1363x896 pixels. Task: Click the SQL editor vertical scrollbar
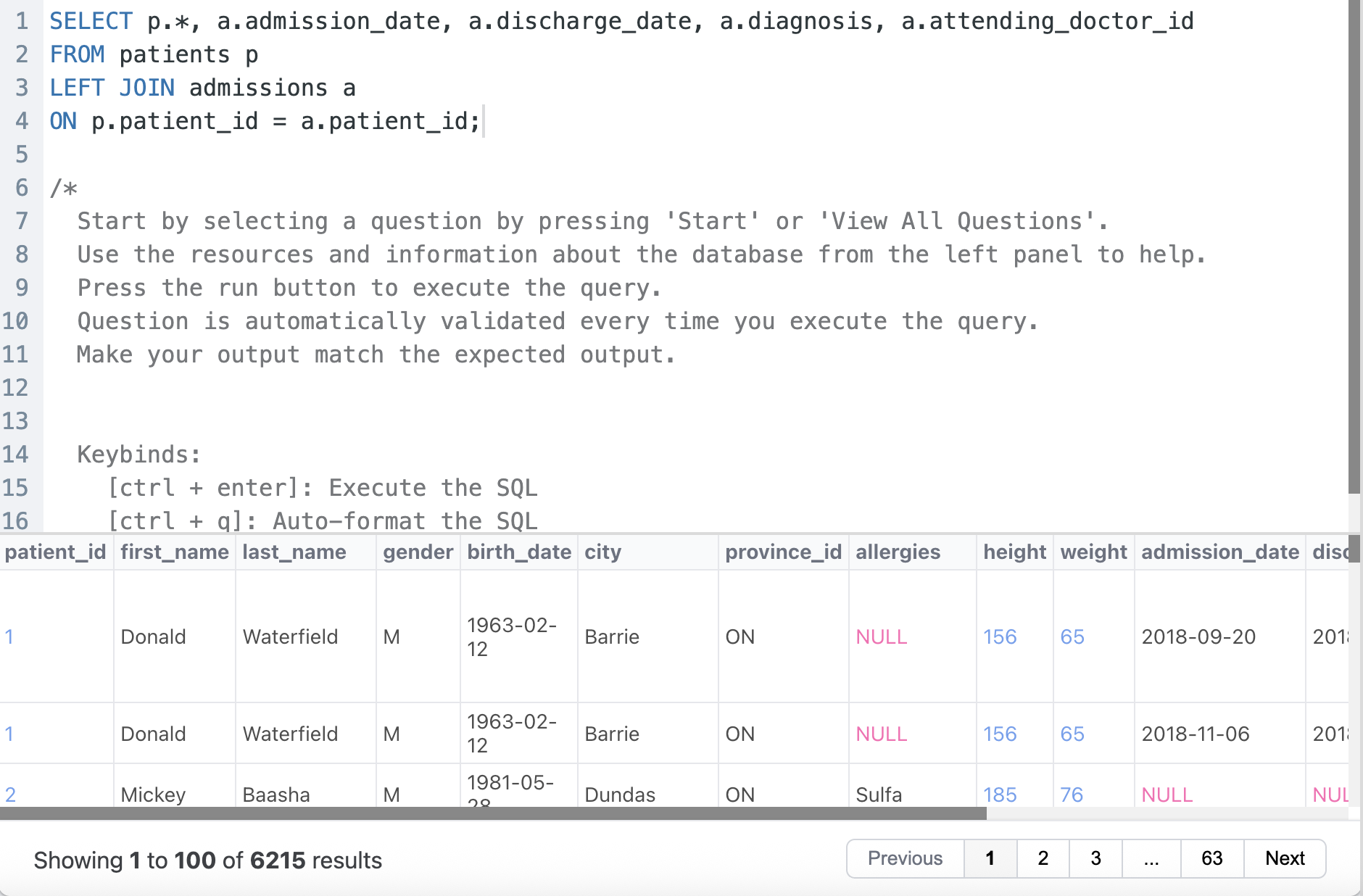(x=1354, y=246)
